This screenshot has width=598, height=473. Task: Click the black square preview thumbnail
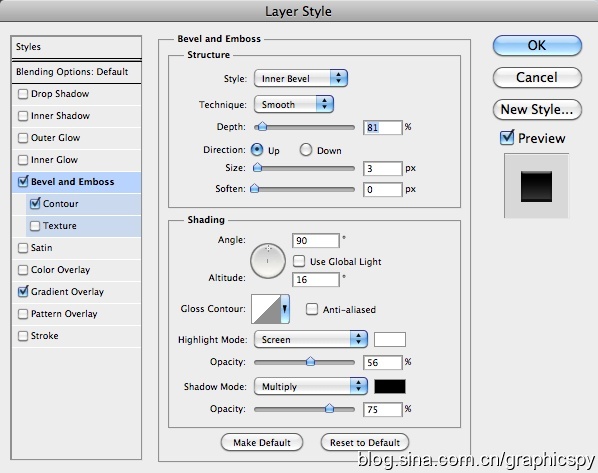click(x=536, y=187)
